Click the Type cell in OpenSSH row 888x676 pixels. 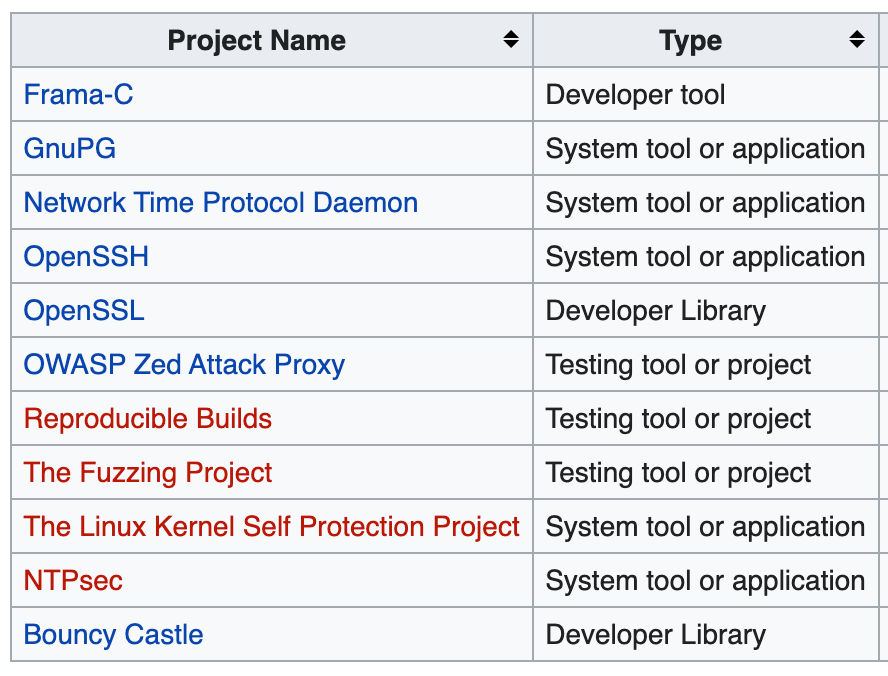pyautogui.click(x=706, y=256)
